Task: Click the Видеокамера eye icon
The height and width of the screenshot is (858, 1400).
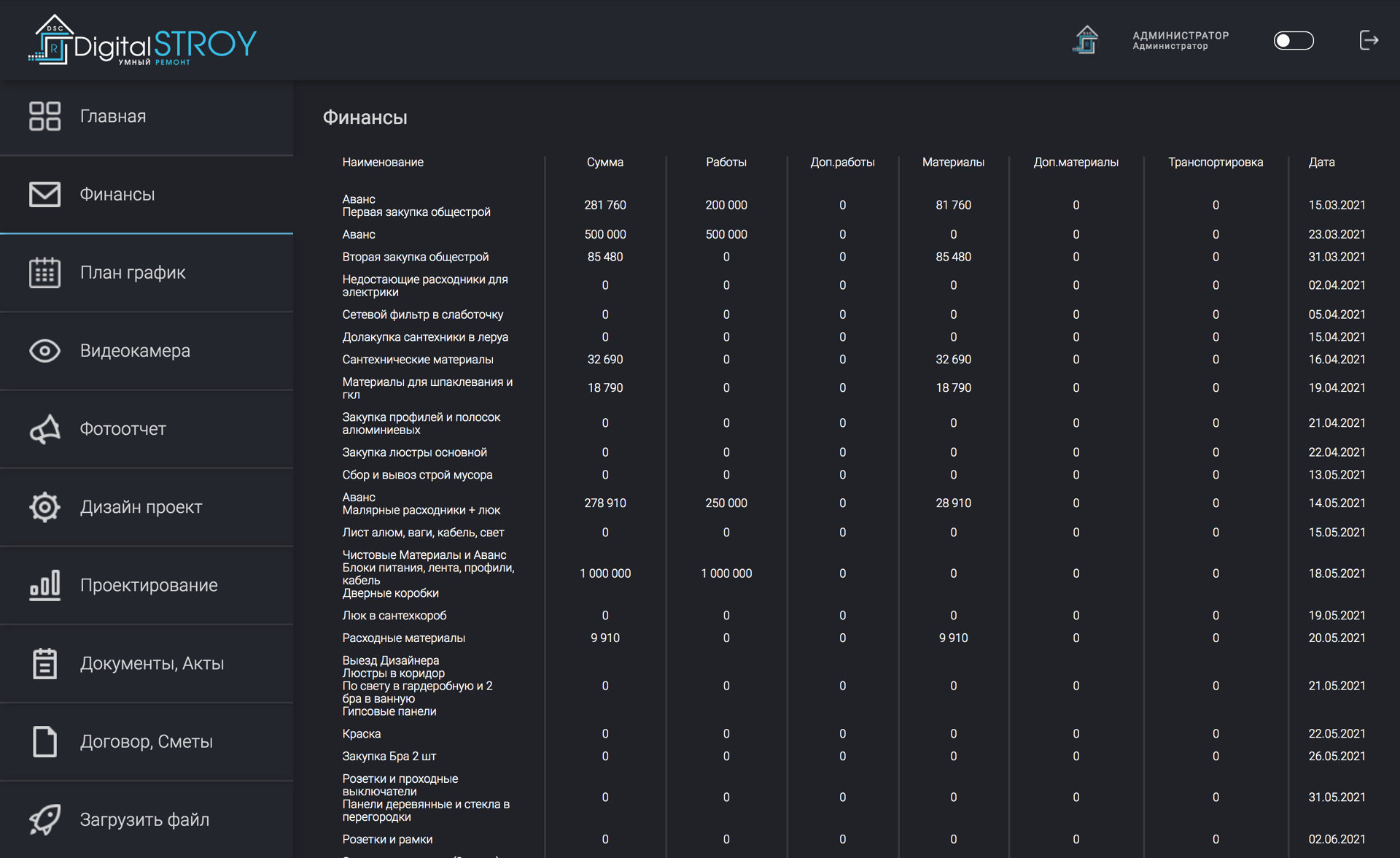Action: [x=44, y=350]
